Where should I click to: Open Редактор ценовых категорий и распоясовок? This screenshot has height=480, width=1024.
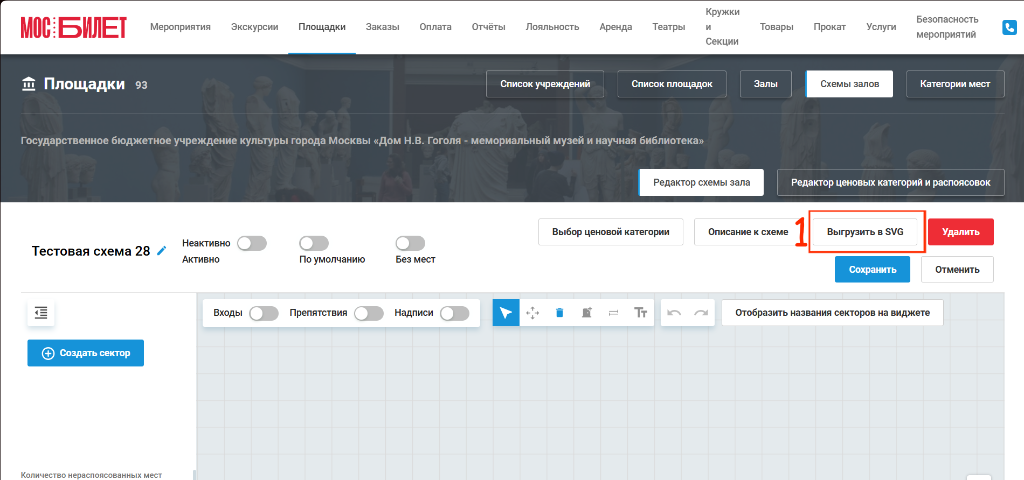[x=891, y=183]
